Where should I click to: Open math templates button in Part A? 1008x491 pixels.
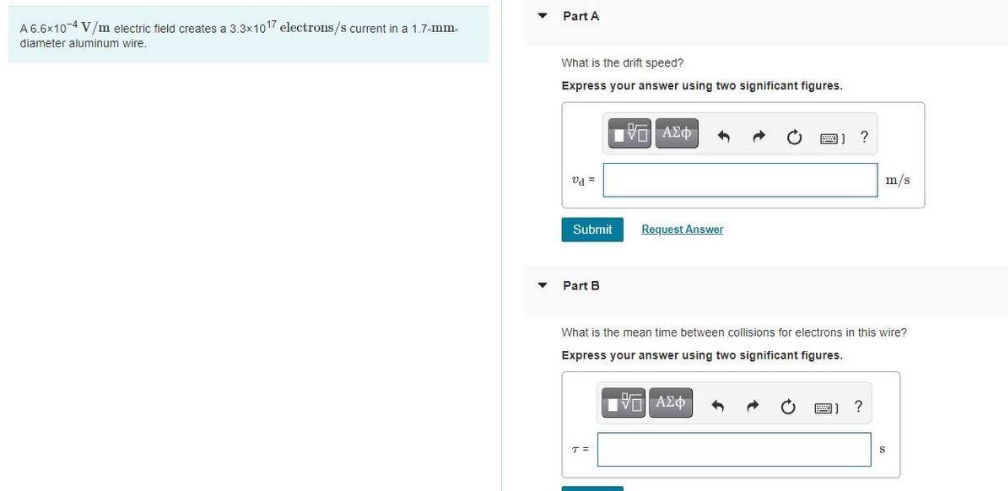point(630,133)
